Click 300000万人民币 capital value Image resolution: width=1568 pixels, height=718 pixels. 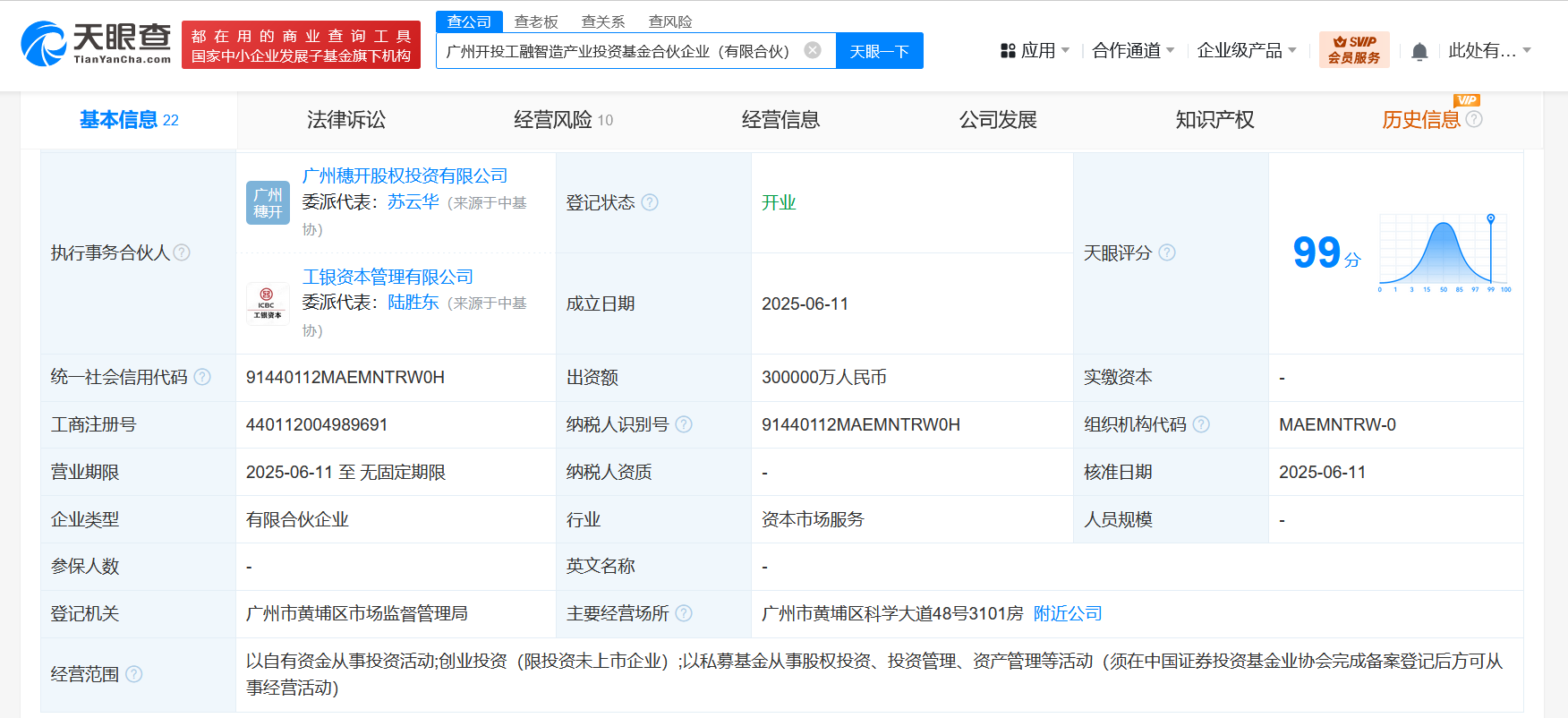coord(824,377)
